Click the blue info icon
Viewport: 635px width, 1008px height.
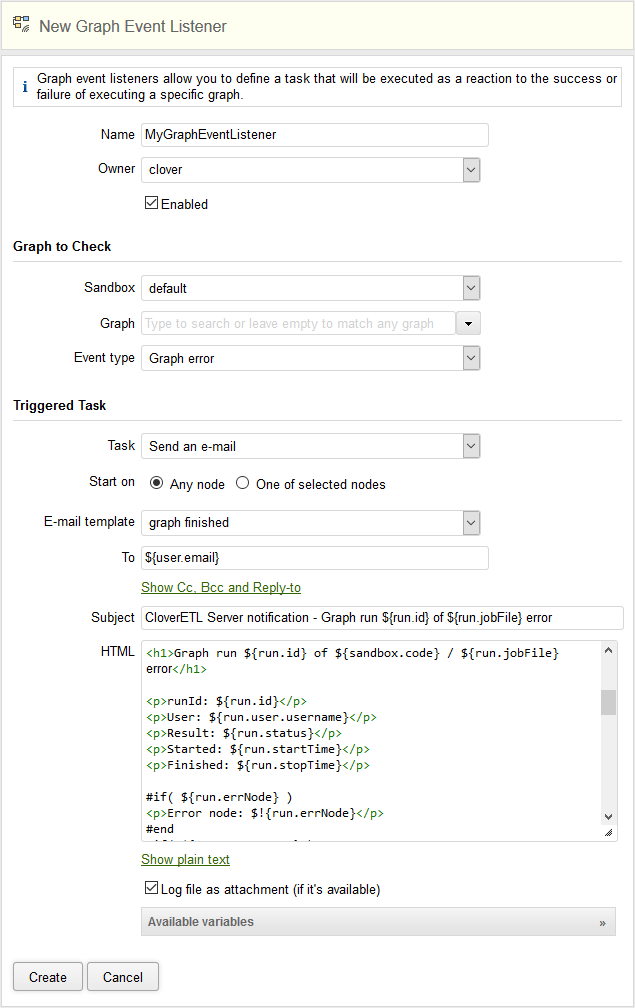click(25, 87)
